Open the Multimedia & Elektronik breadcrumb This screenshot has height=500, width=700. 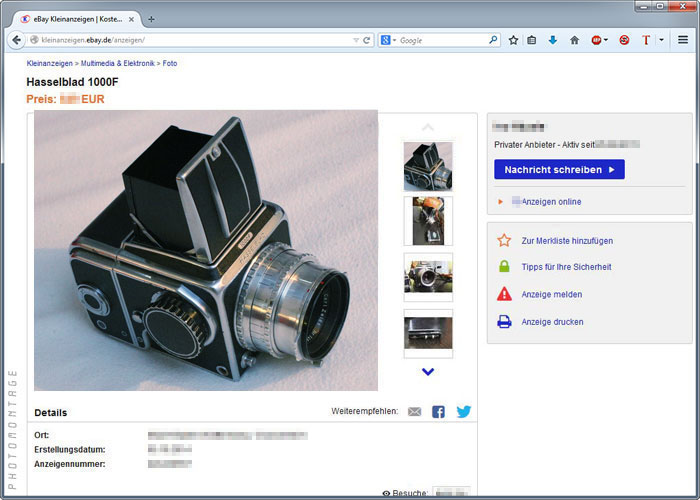point(117,63)
